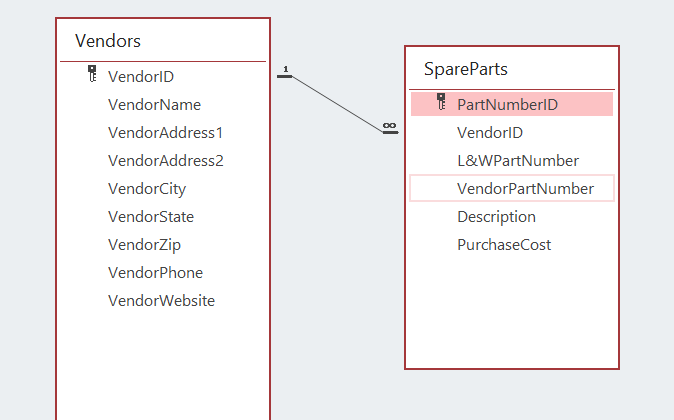The height and width of the screenshot is (420, 674).
Task: Click the primary key icon next to PartNumberID
Action: pos(441,102)
